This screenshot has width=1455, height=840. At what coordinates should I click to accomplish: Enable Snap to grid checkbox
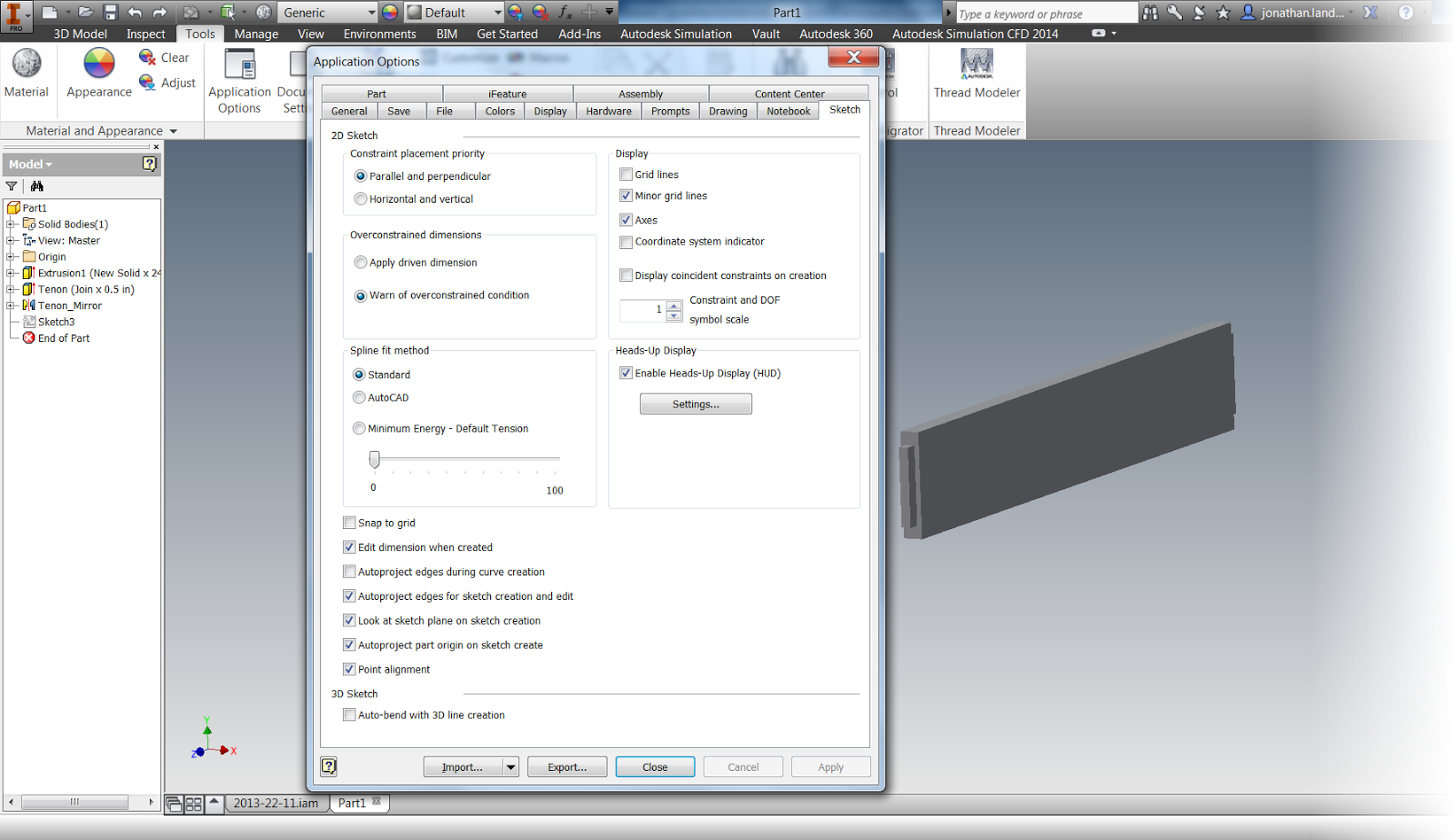pos(349,523)
